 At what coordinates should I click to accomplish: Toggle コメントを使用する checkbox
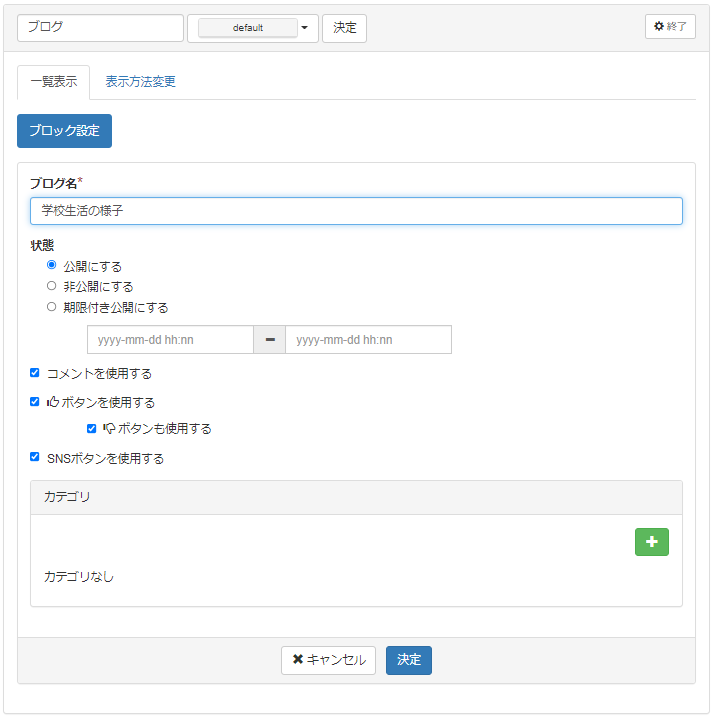coord(35,373)
